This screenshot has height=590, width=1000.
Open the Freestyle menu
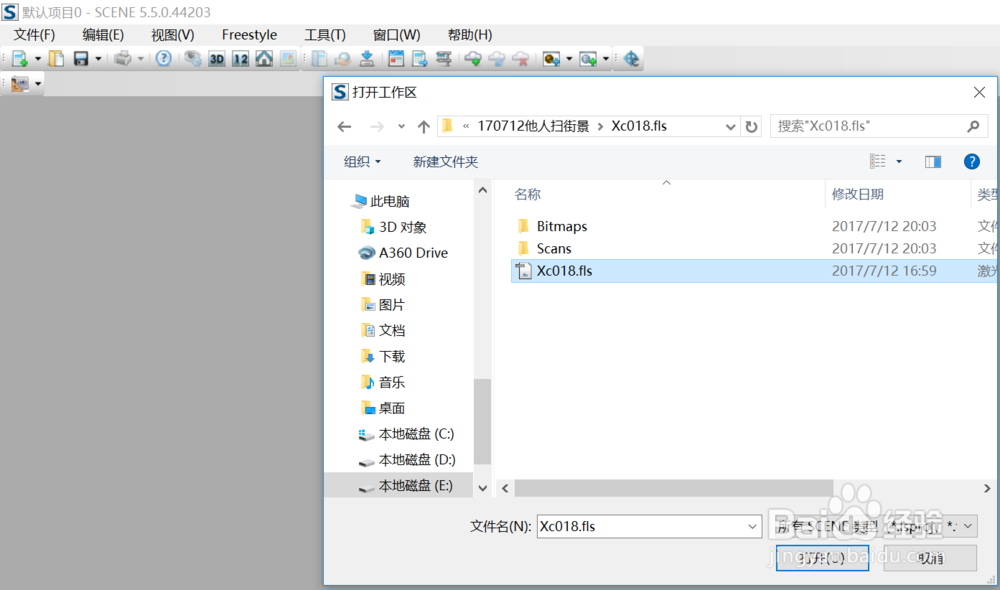pos(249,34)
